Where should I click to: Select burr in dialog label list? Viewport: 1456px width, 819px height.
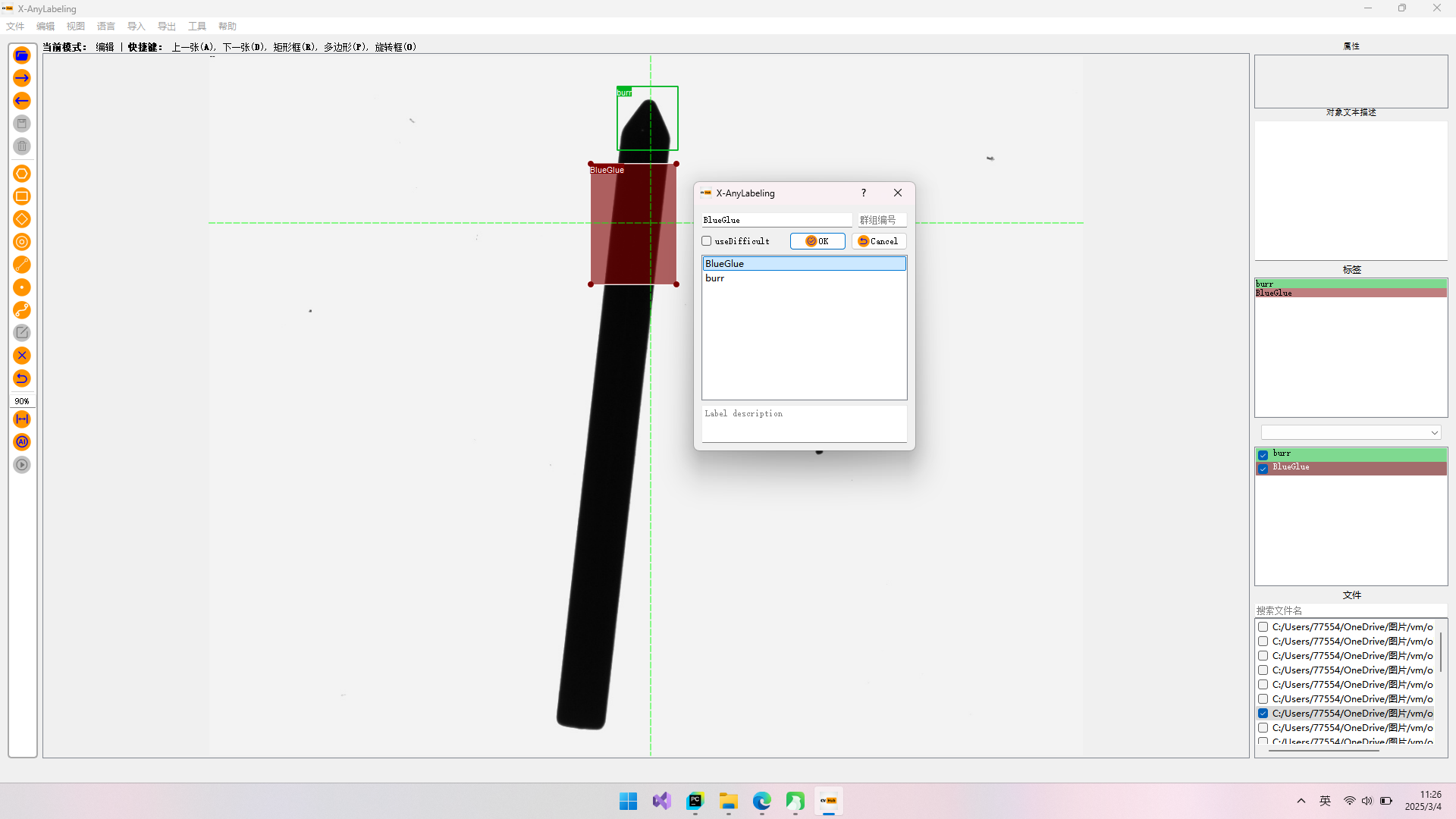tap(715, 278)
